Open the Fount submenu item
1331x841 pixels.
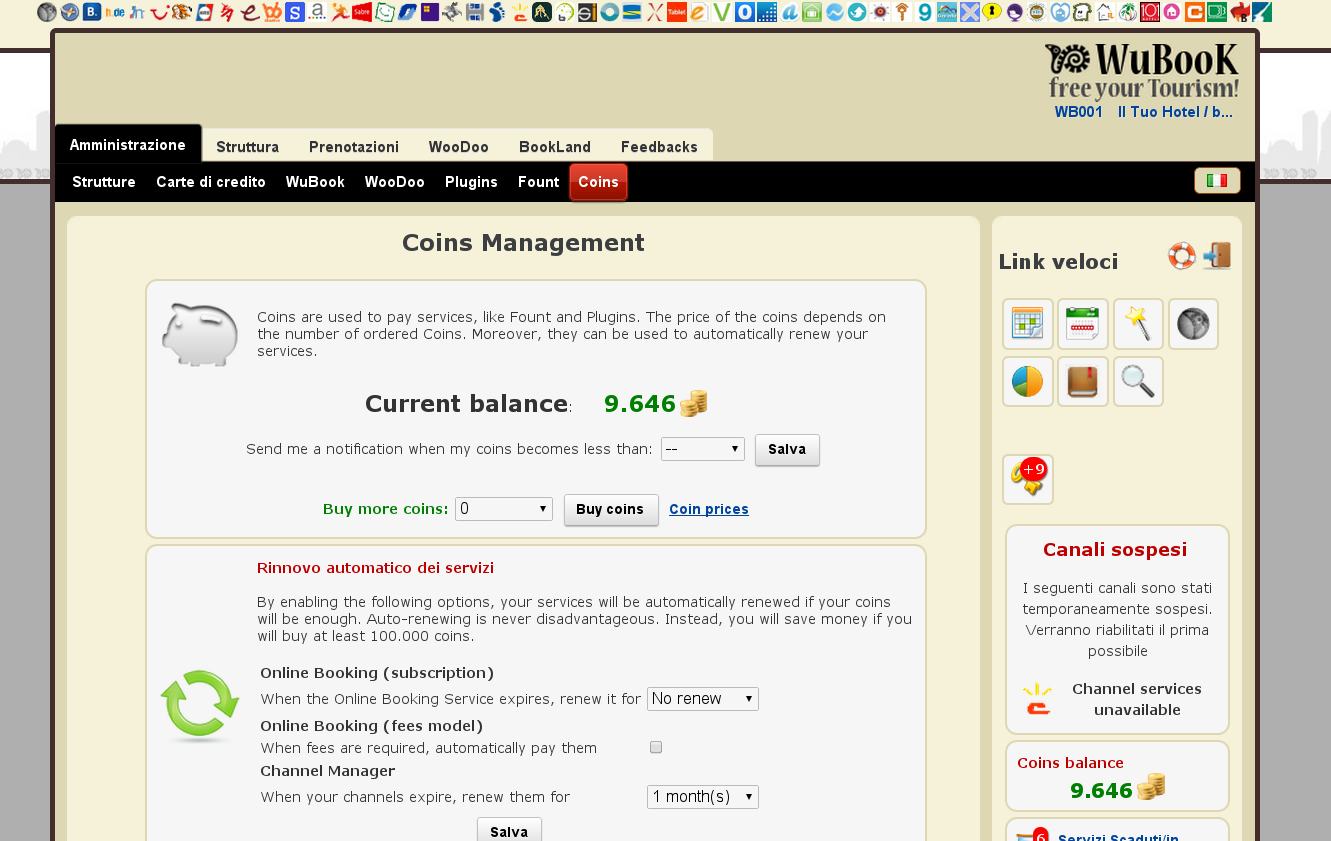(538, 182)
